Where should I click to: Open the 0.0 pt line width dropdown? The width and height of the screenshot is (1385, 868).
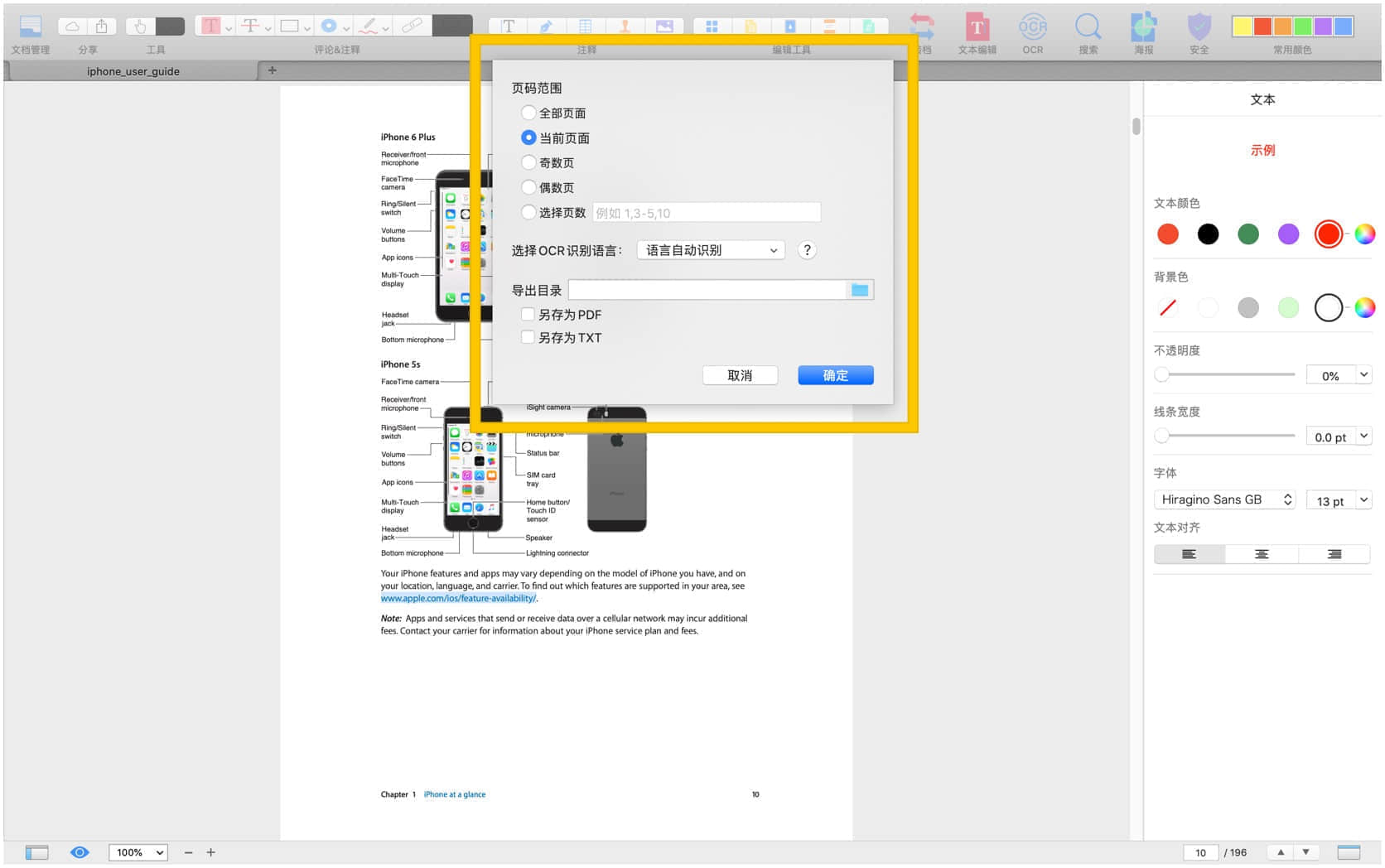tap(1363, 436)
